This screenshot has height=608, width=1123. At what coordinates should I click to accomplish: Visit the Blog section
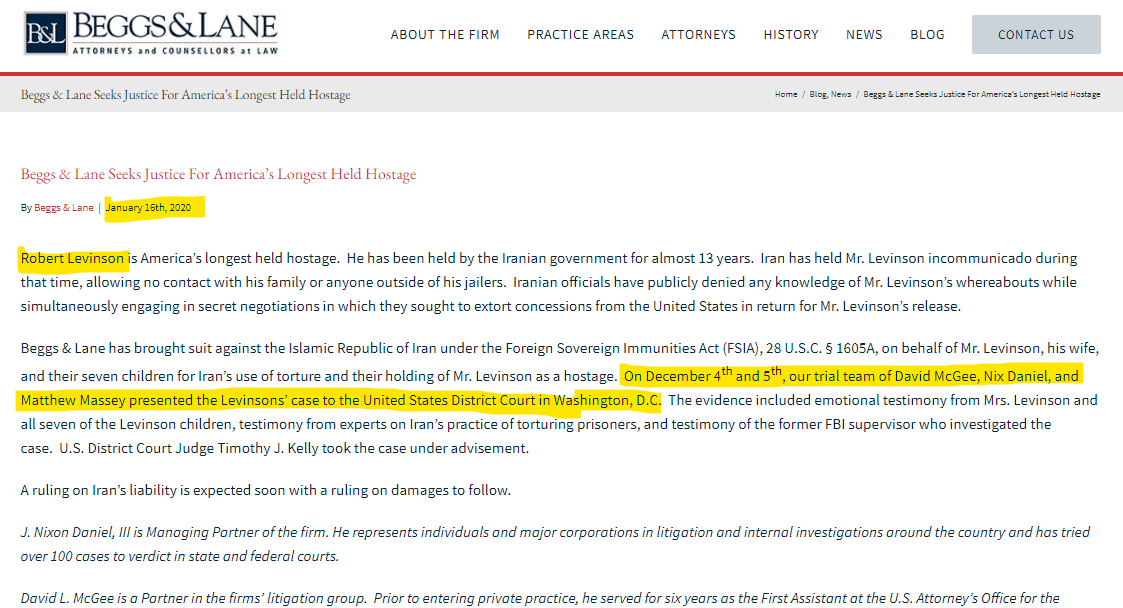pos(927,34)
